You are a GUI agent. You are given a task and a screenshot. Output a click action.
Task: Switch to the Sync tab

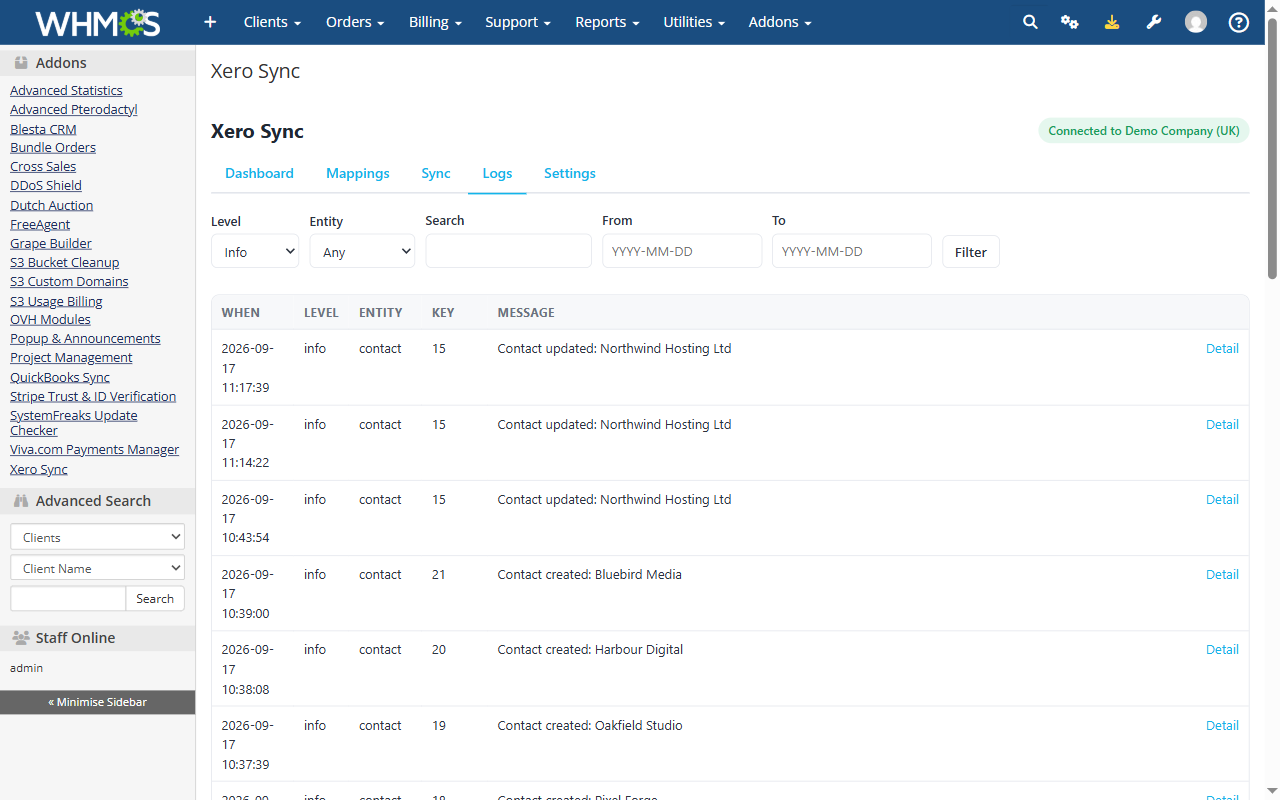coord(436,173)
